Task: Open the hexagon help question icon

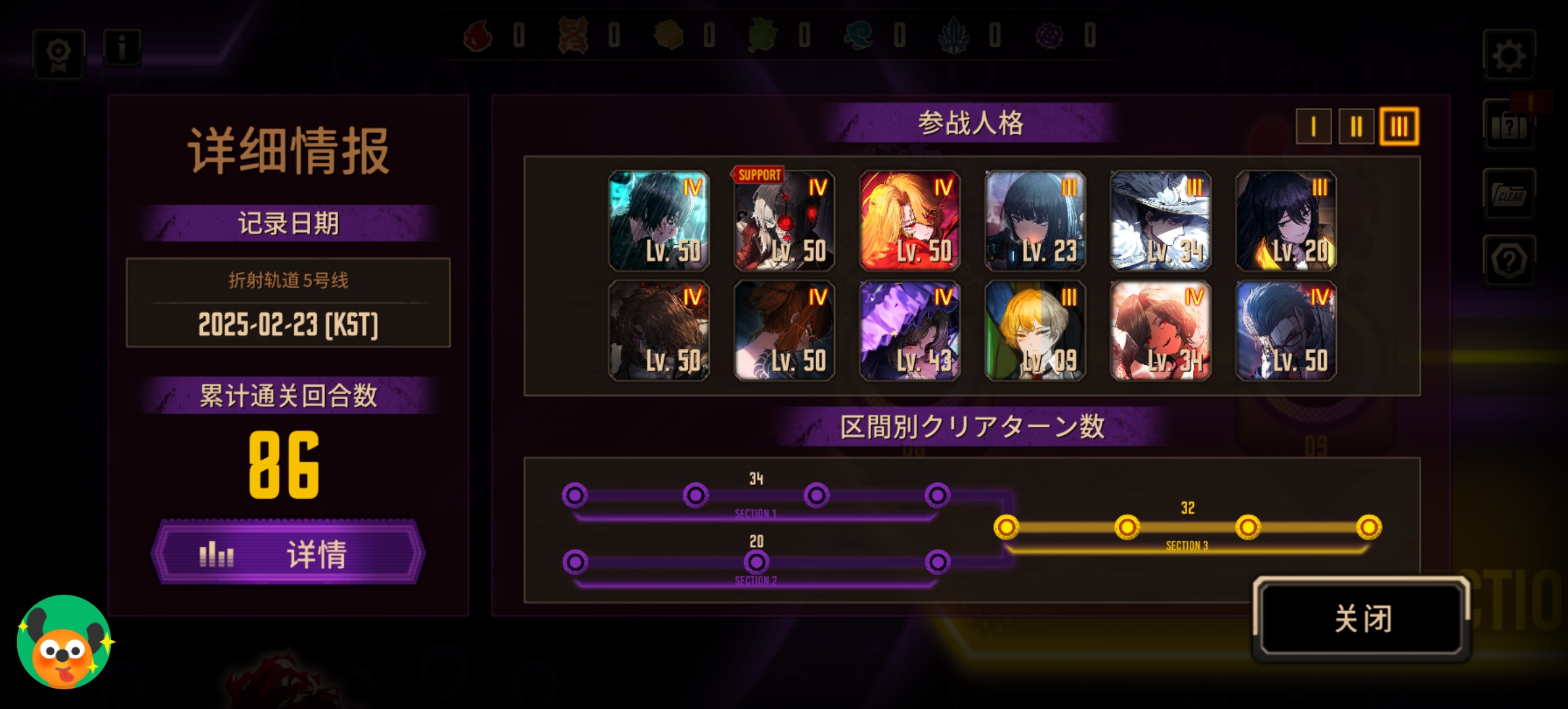Action: [x=1509, y=261]
